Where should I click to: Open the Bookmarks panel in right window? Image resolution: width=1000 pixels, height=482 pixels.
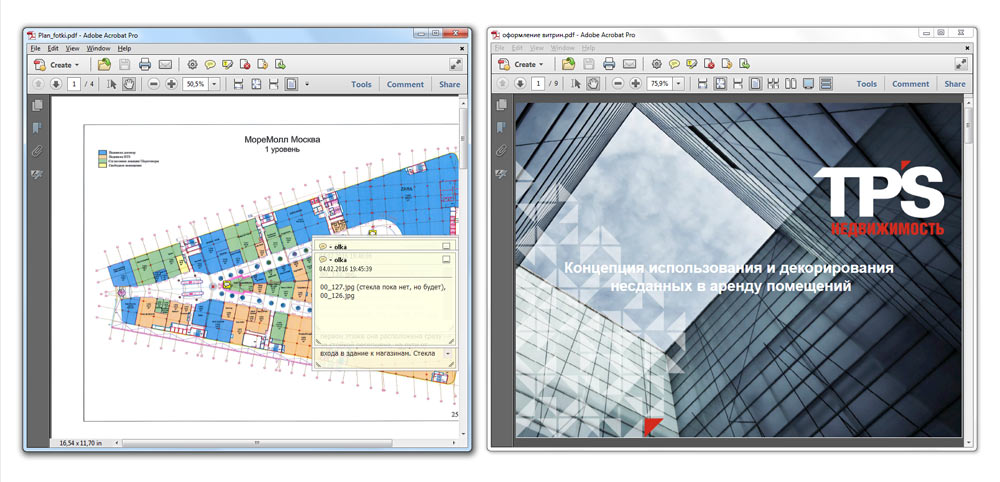[x=502, y=128]
